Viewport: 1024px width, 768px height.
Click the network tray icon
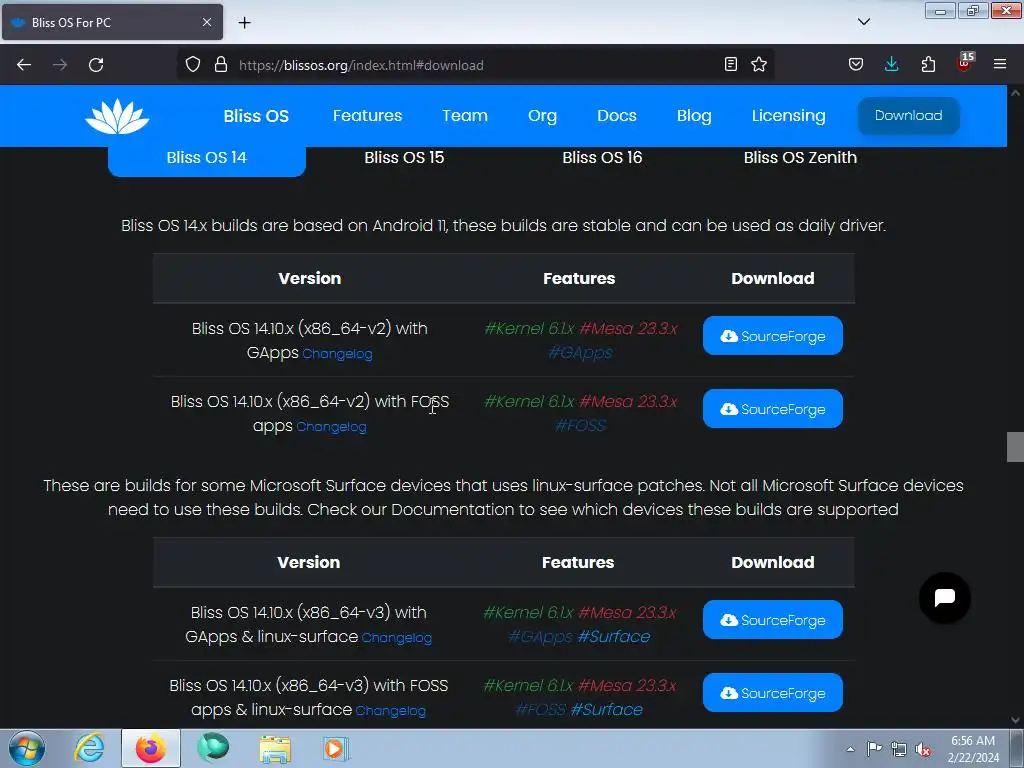point(899,750)
